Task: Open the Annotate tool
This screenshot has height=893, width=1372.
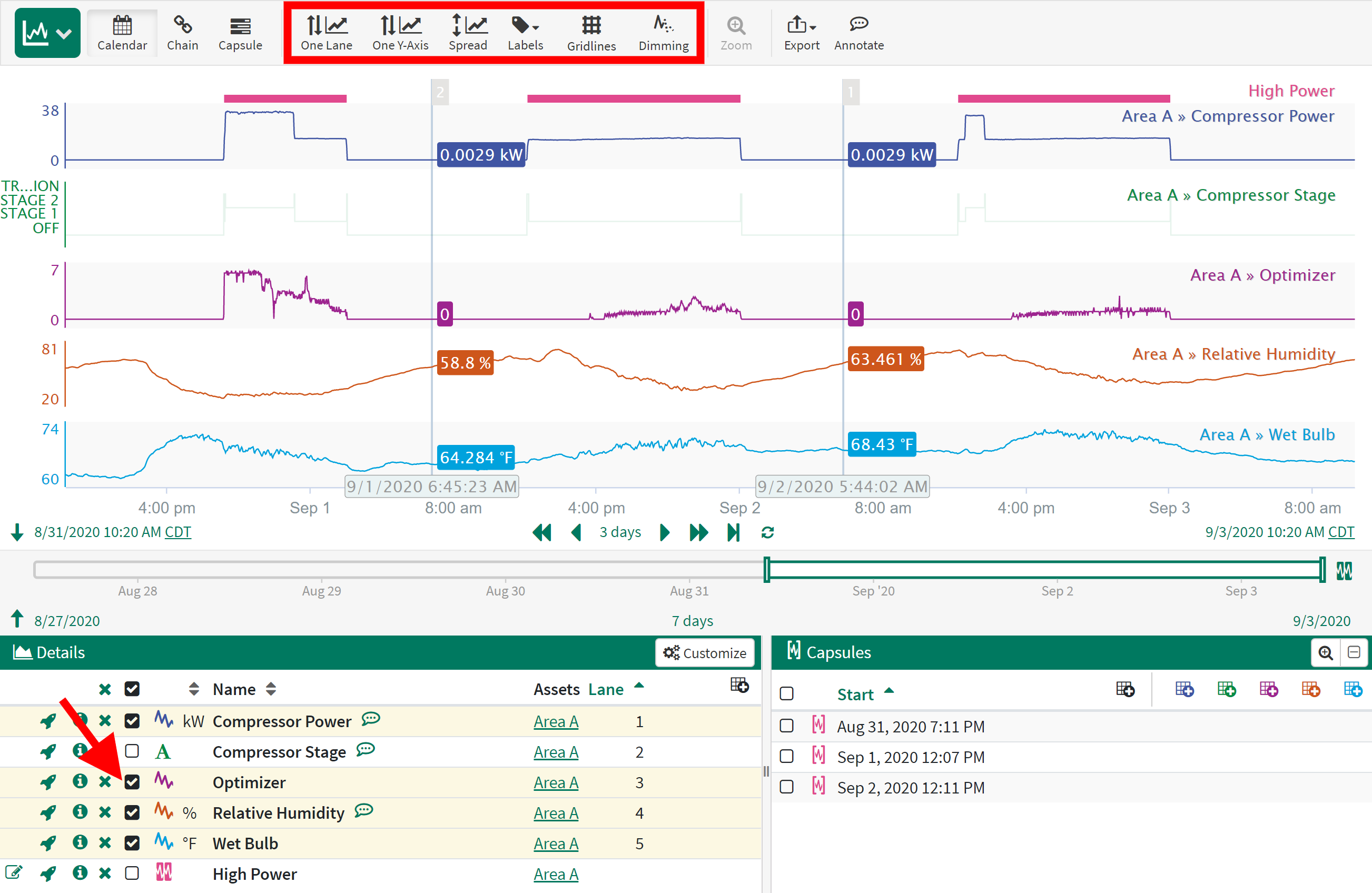Action: tap(858, 33)
